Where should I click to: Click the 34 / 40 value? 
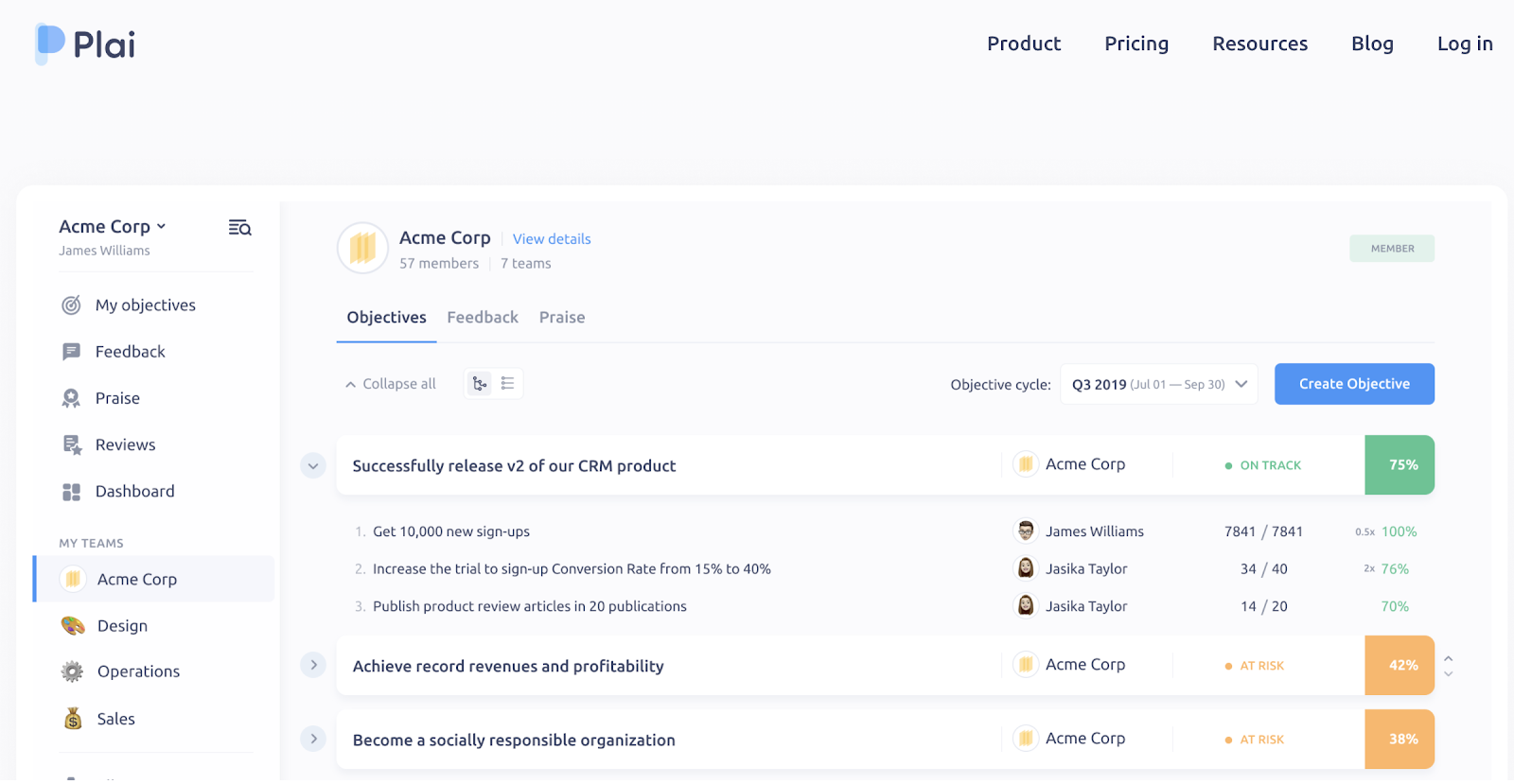point(1263,569)
